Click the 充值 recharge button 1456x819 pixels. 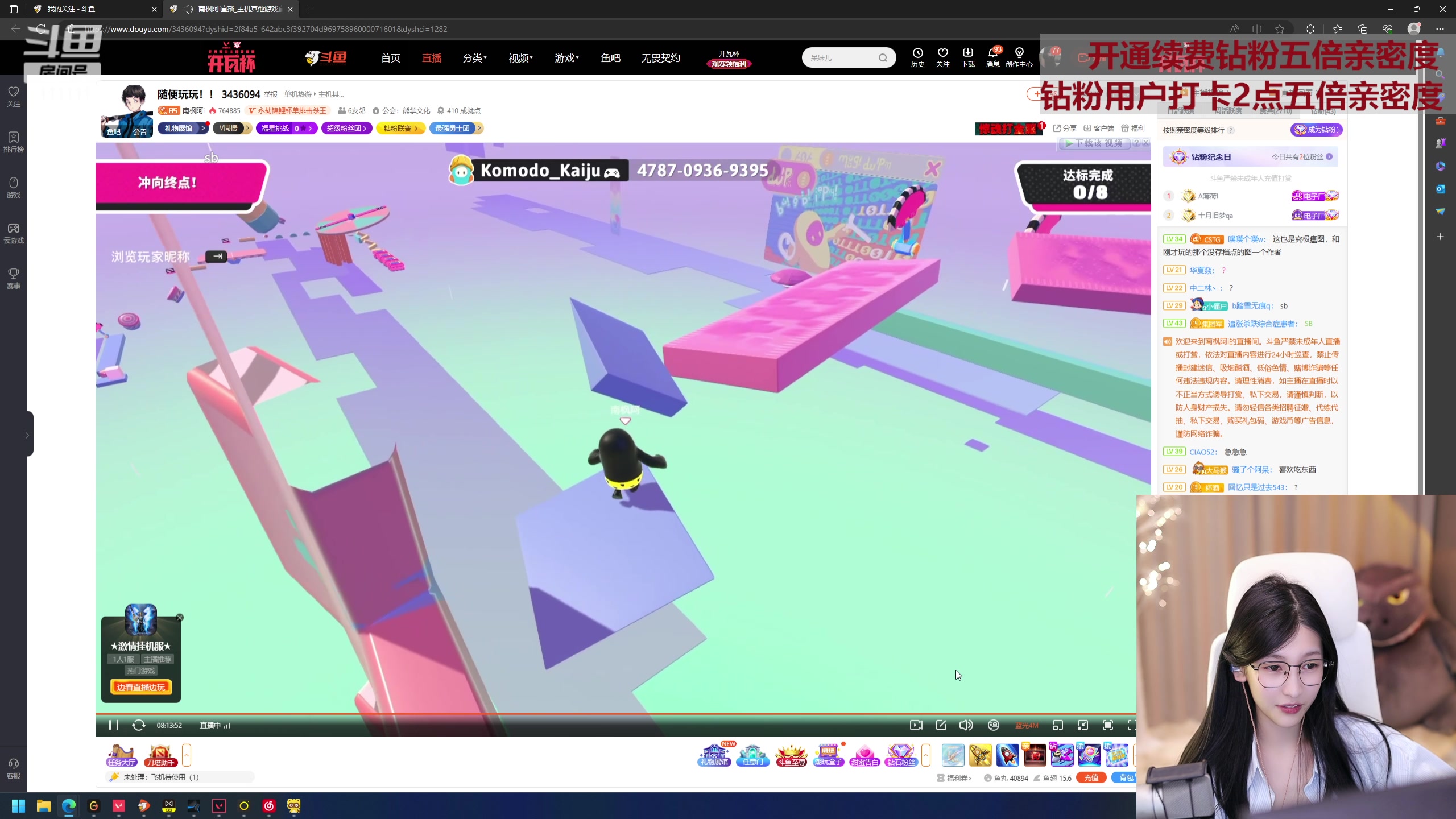tap(1091, 777)
